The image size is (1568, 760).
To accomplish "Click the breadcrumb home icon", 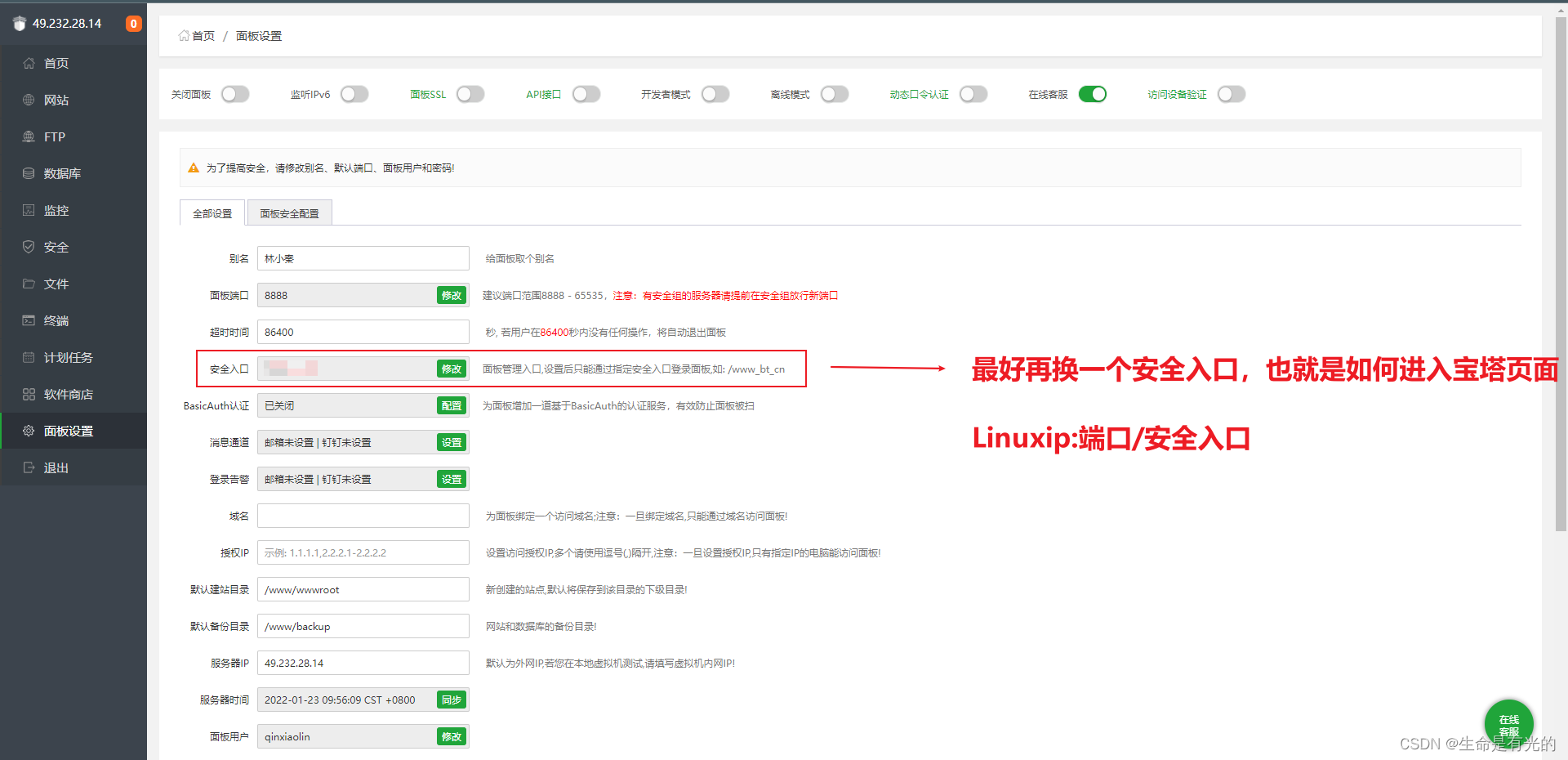I will (184, 36).
